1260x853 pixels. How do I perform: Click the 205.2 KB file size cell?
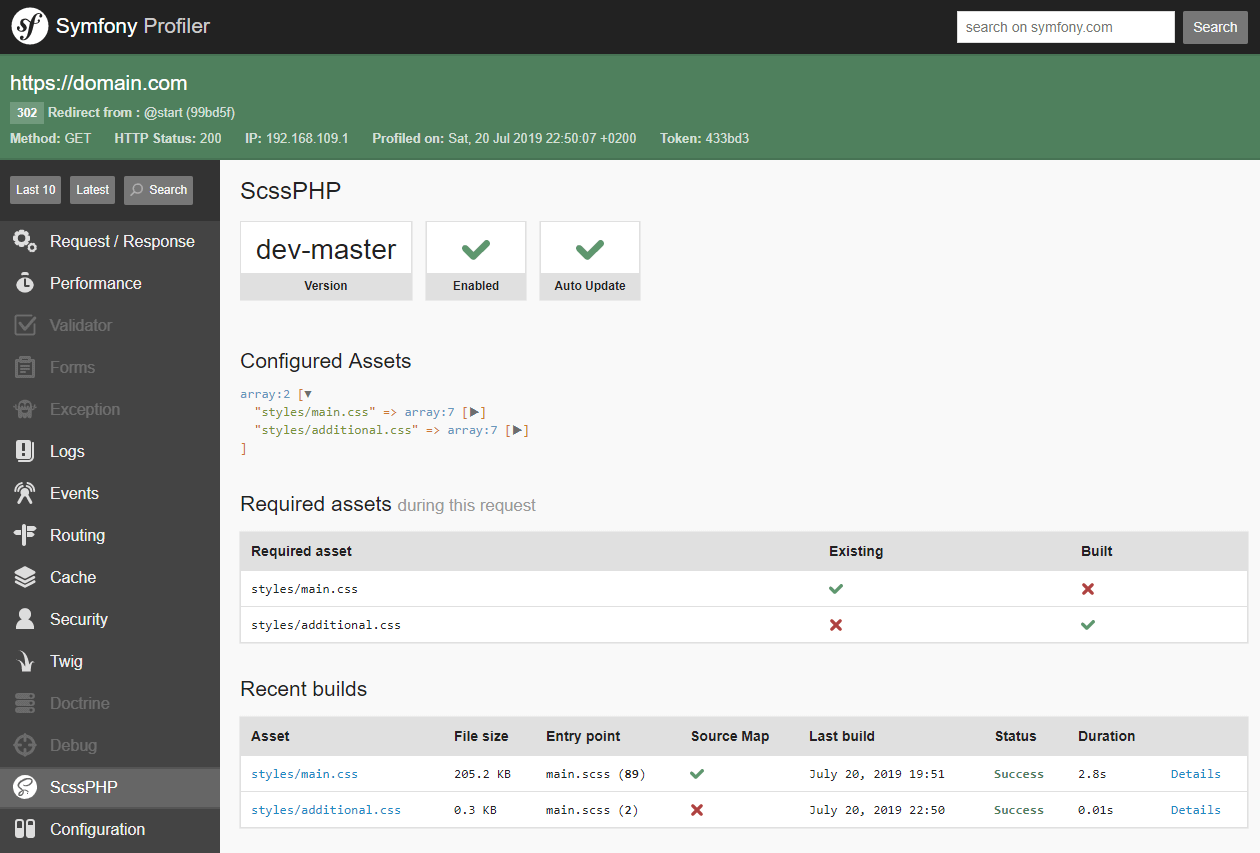point(483,774)
